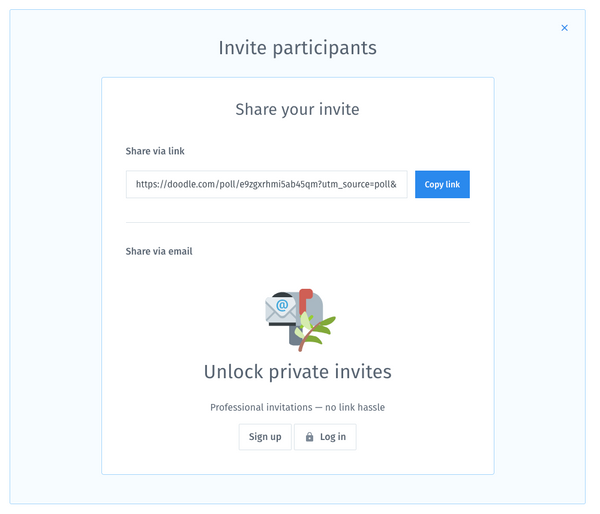Click the envelope with @ symbol
This screenshot has width=600, height=514.
[281, 308]
